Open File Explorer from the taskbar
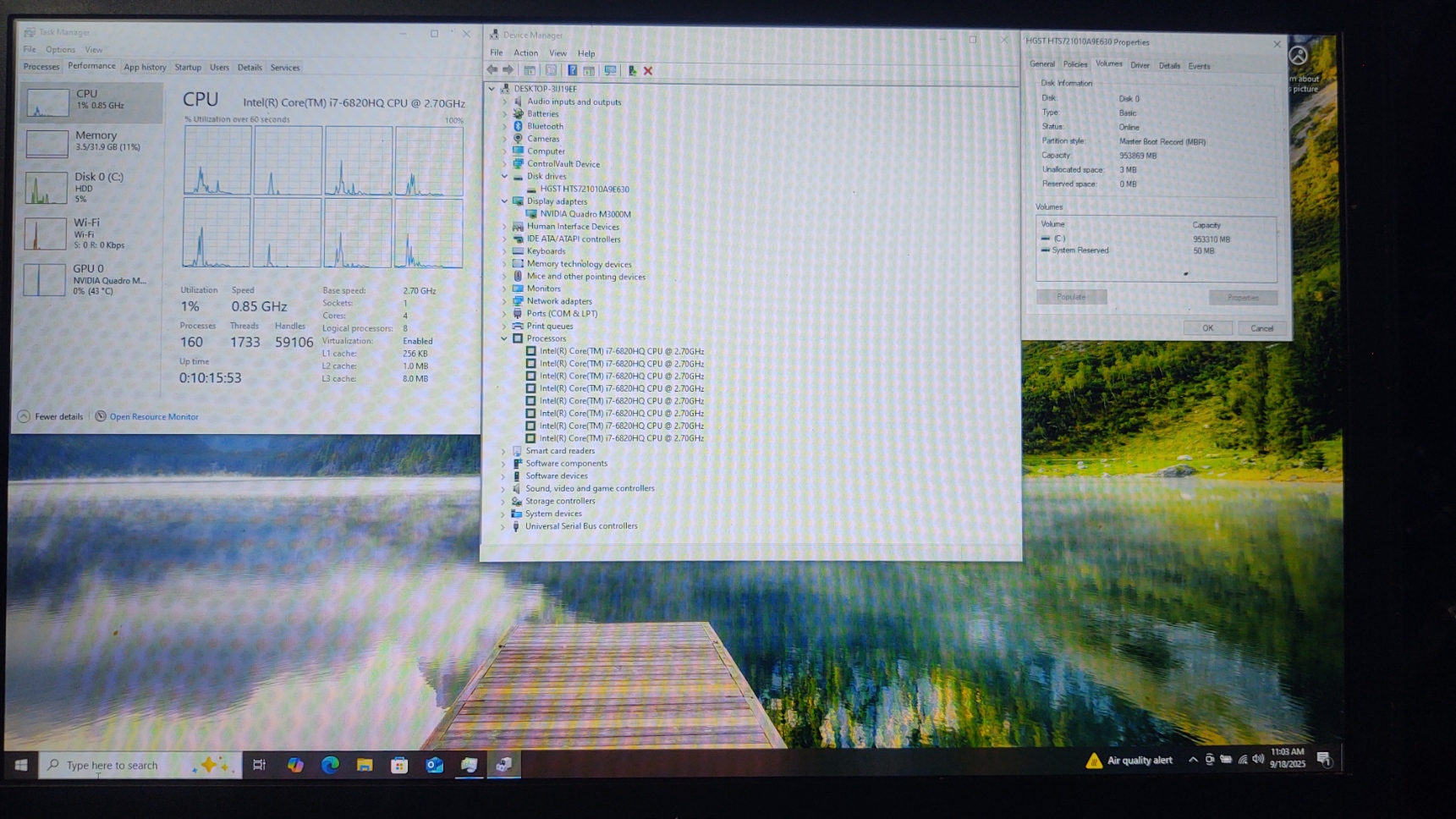 [365, 765]
